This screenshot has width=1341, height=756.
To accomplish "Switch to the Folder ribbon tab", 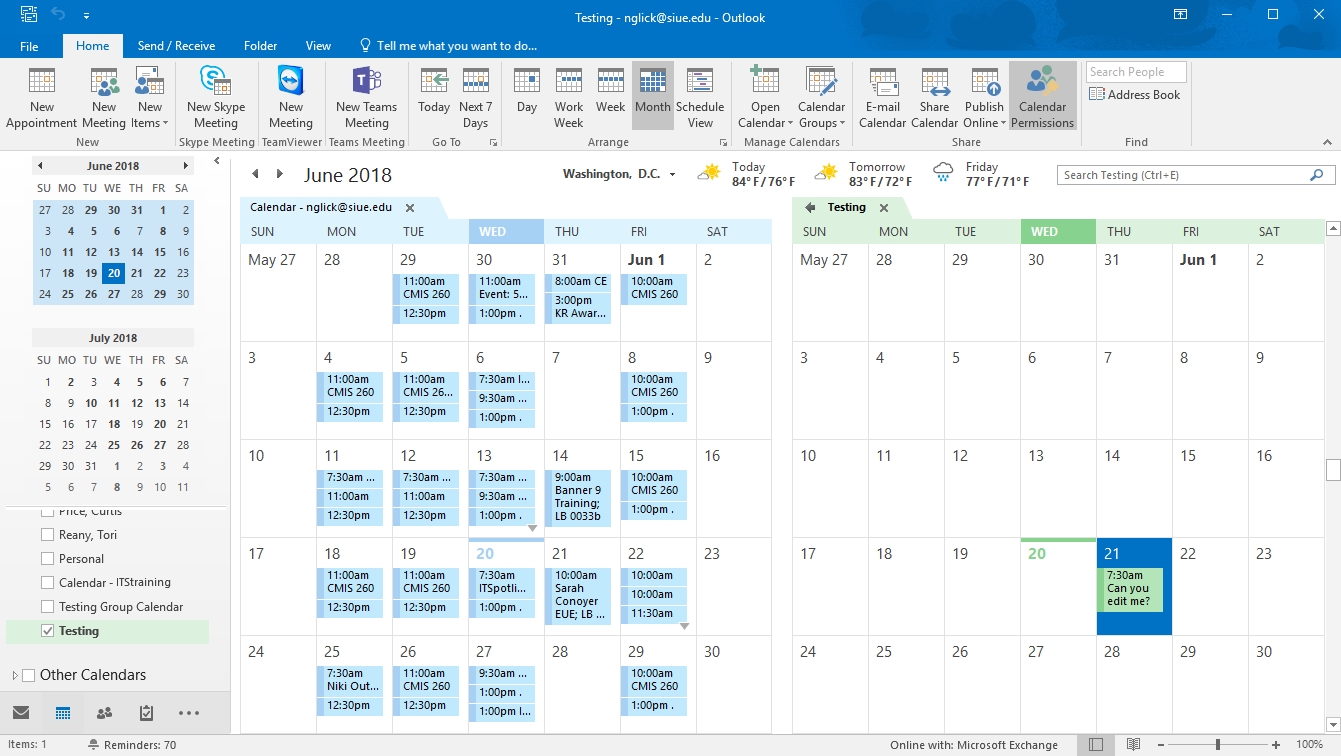I will tap(260, 46).
